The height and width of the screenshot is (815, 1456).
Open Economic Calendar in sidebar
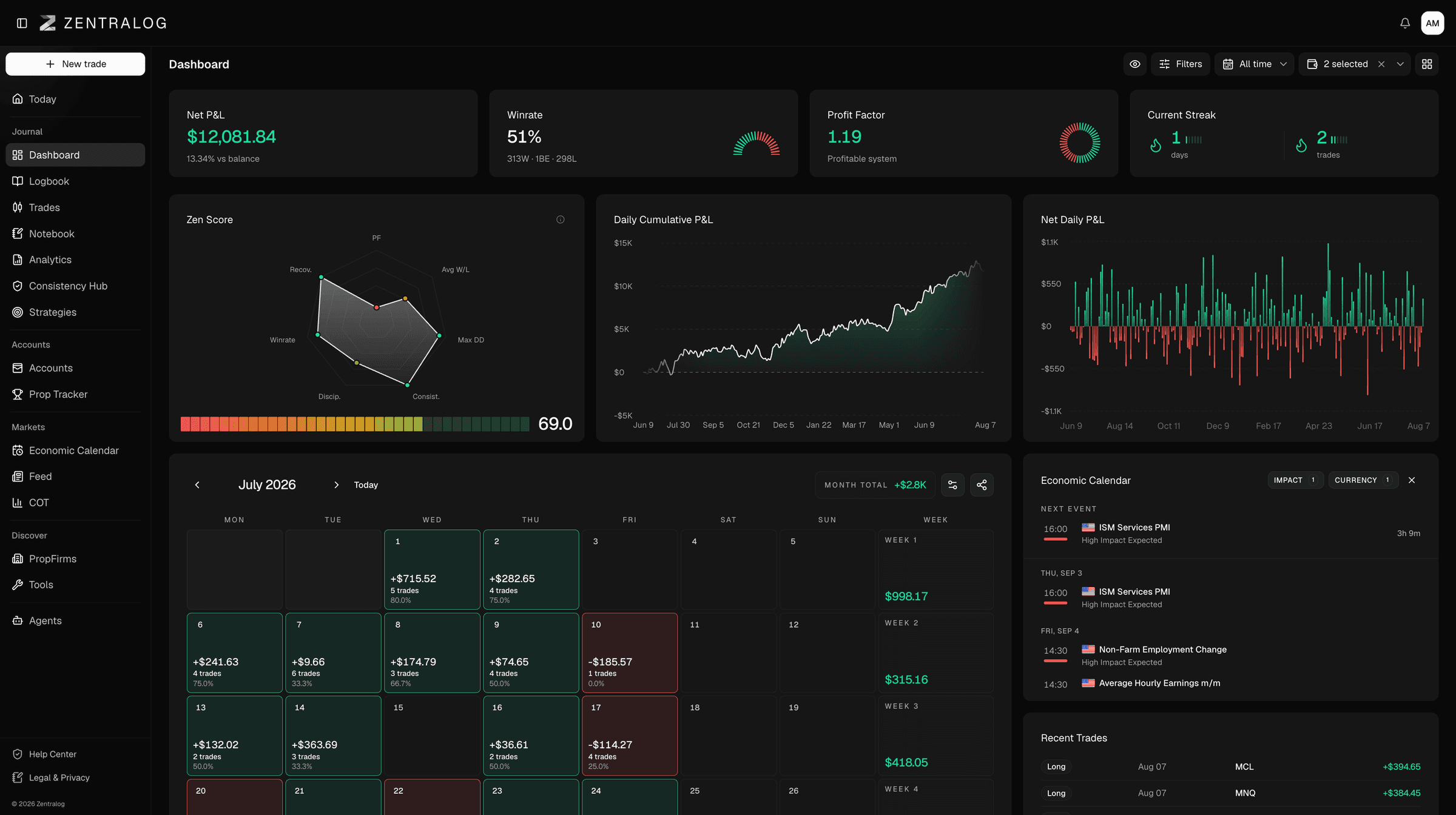click(x=75, y=451)
